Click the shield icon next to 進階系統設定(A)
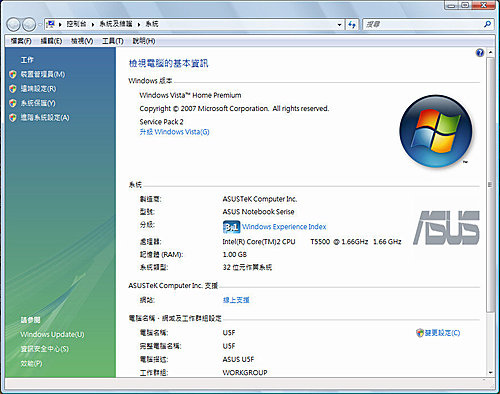Viewport: 500px width, 394px height. click(x=13, y=117)
